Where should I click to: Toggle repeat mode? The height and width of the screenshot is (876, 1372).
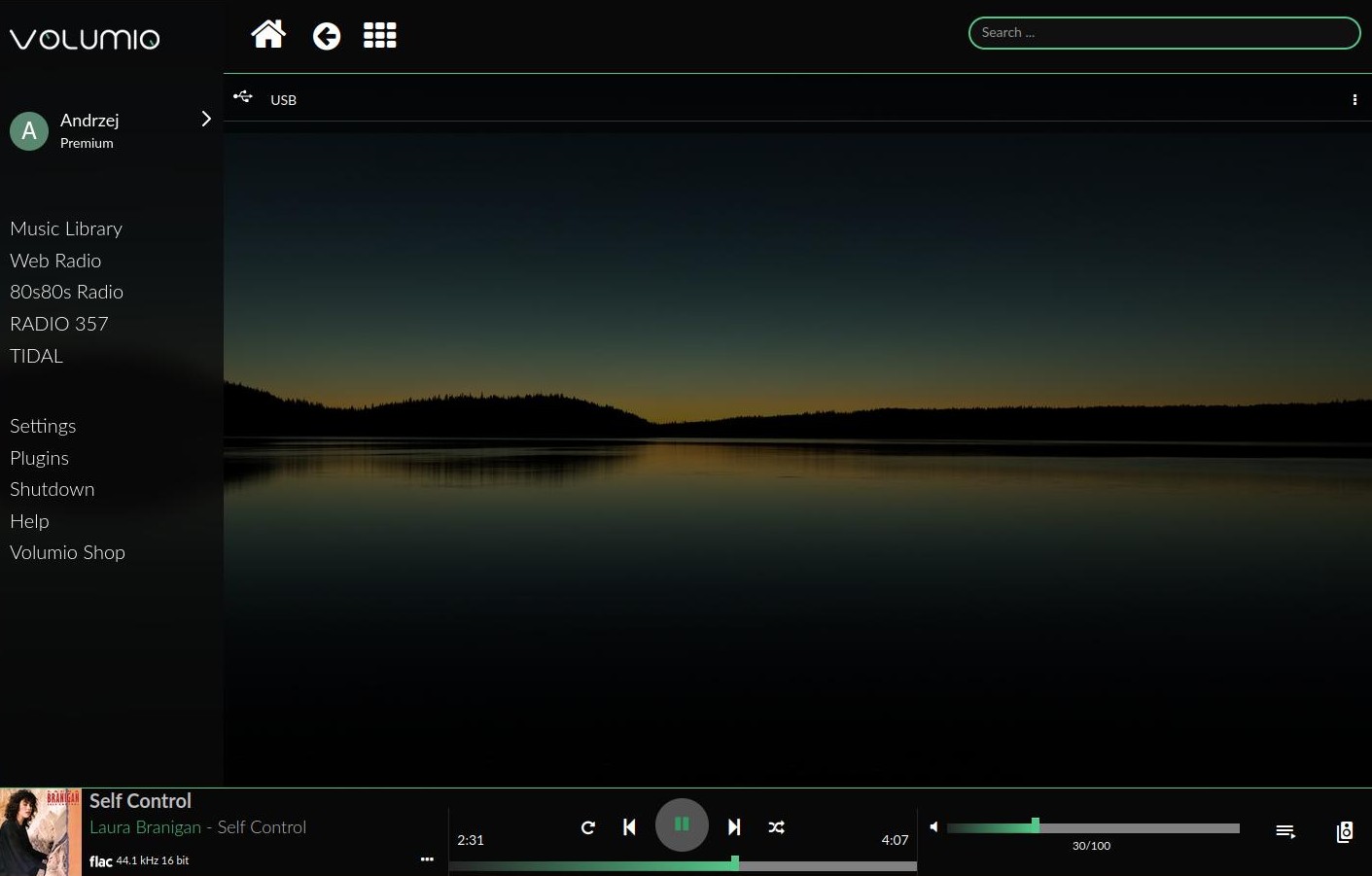click(587, 827)
